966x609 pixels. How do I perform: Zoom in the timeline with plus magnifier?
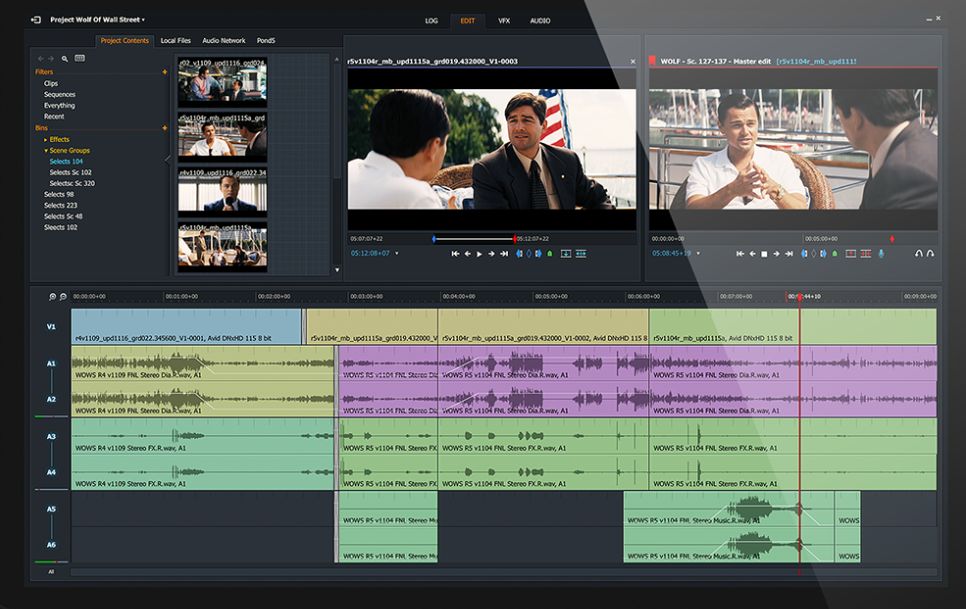[52, 297]
